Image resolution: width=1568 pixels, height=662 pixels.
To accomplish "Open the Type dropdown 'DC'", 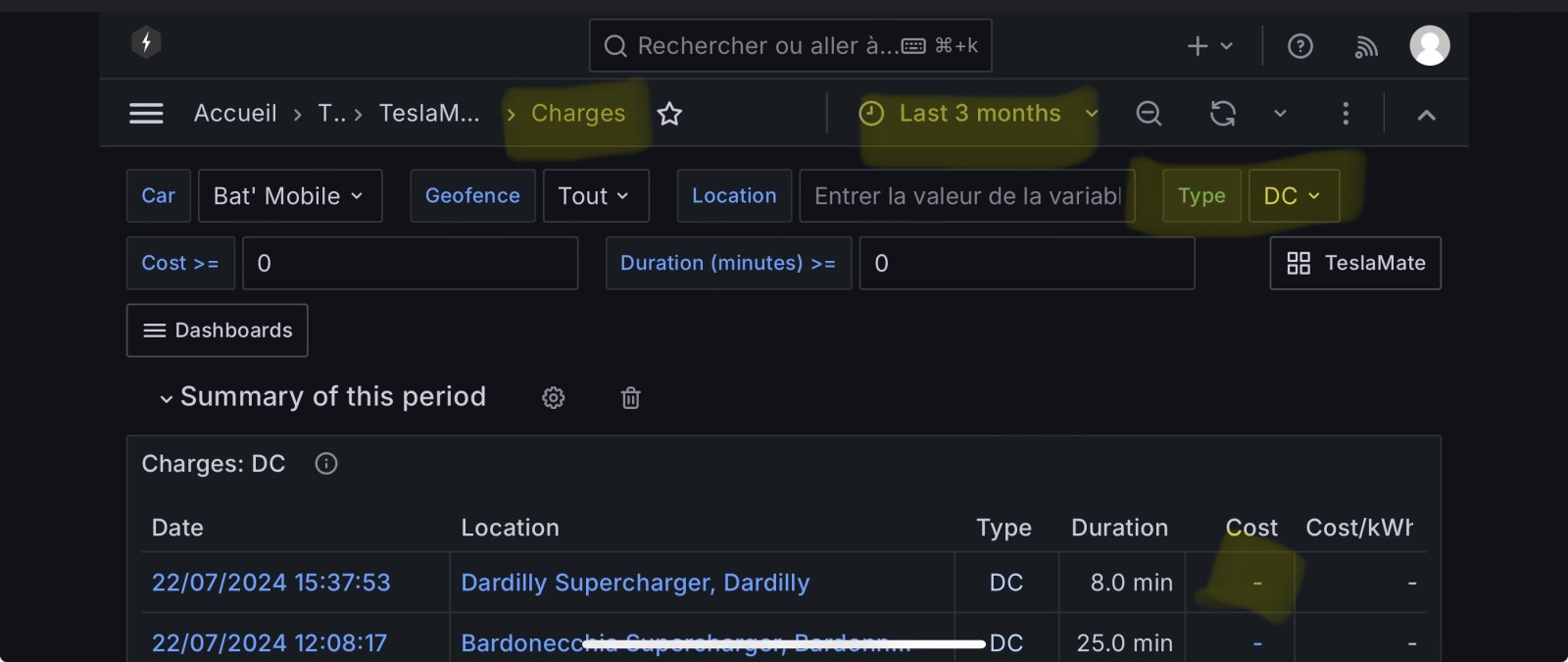I will click(x=1294, y=195).
